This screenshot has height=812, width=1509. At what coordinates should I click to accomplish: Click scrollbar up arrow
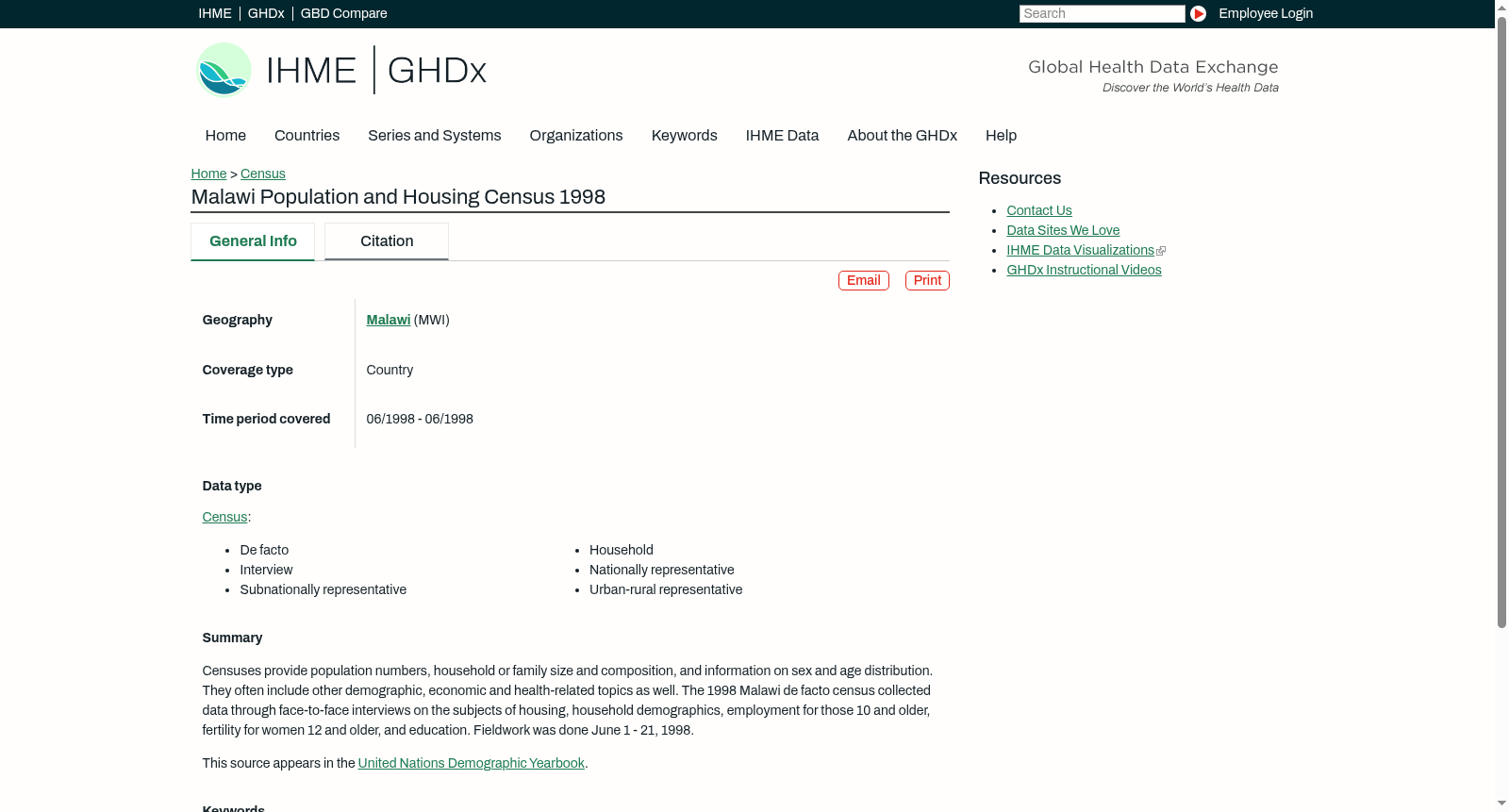pyautogui.click(x=1501, y=7)
